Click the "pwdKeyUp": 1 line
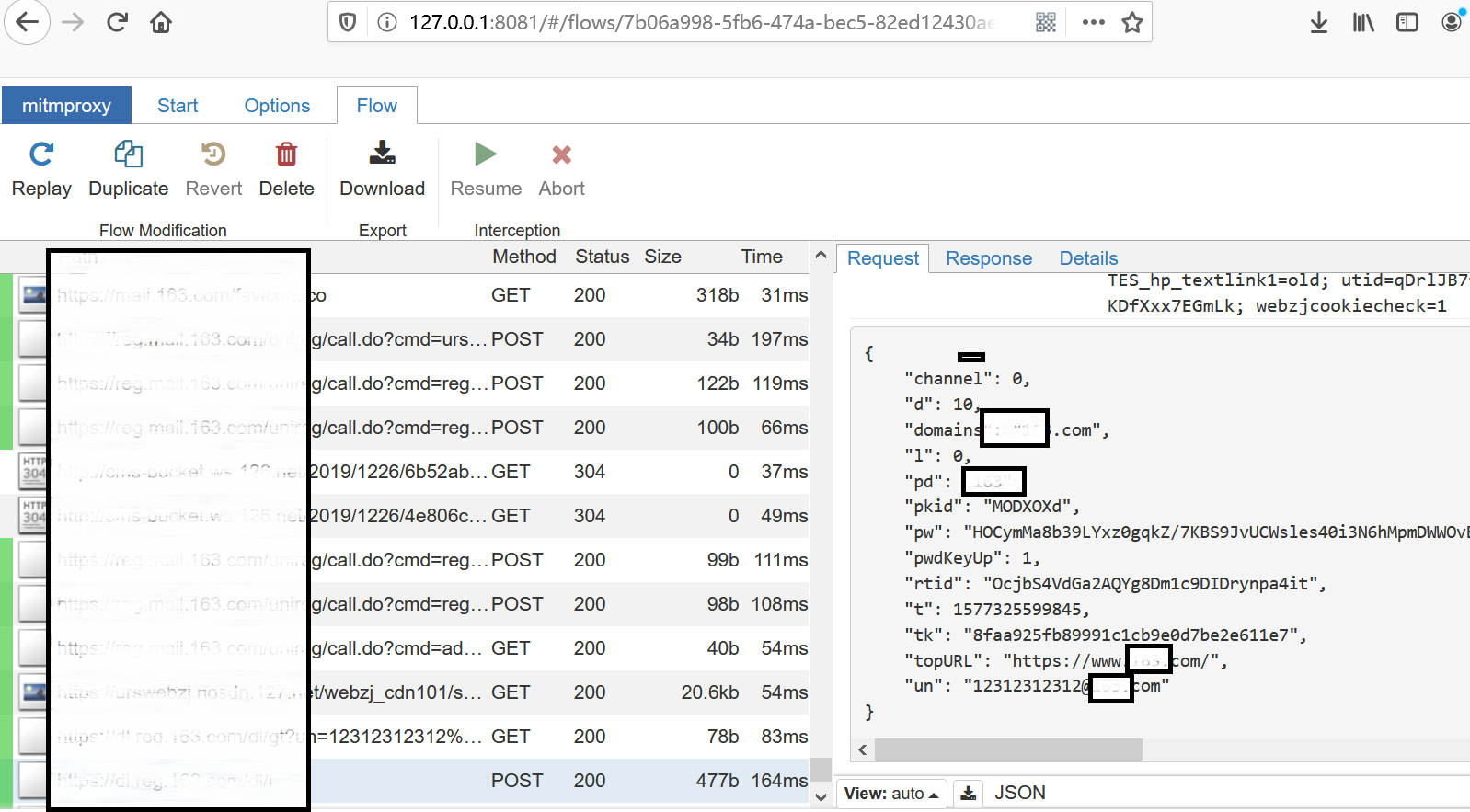Image resolution: width=1470 pixels, height=812 pixels. (972, 558)
